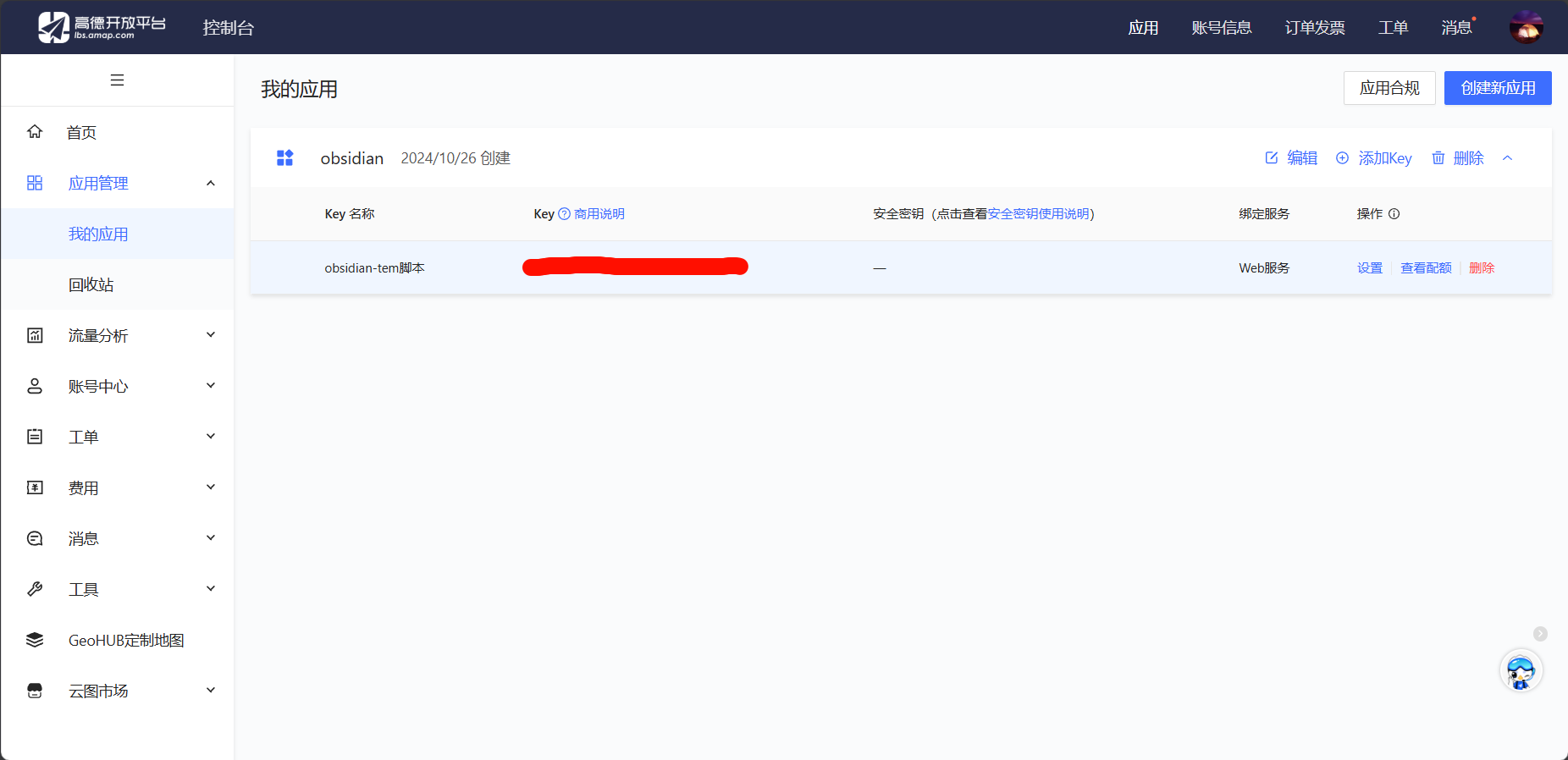Click 删除 text in obsidian app header
Screen dimensions: 1568x760
(1469, 158)
